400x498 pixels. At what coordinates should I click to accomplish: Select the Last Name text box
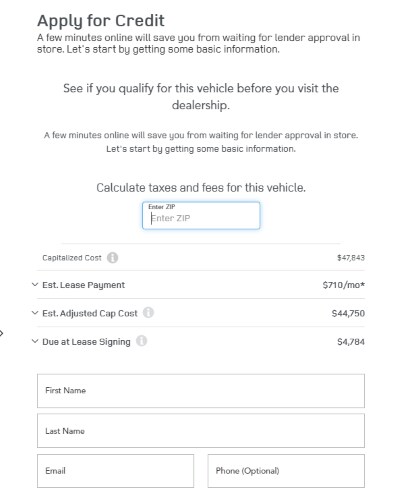[x=201, y=431]
